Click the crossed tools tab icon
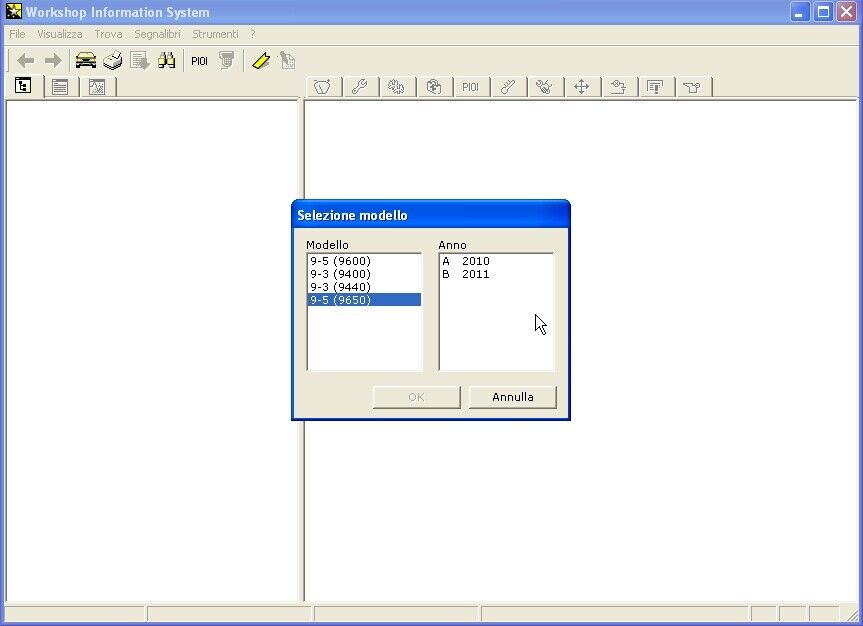The width and height of the screenshot is (863, 626). click(544, 86)
